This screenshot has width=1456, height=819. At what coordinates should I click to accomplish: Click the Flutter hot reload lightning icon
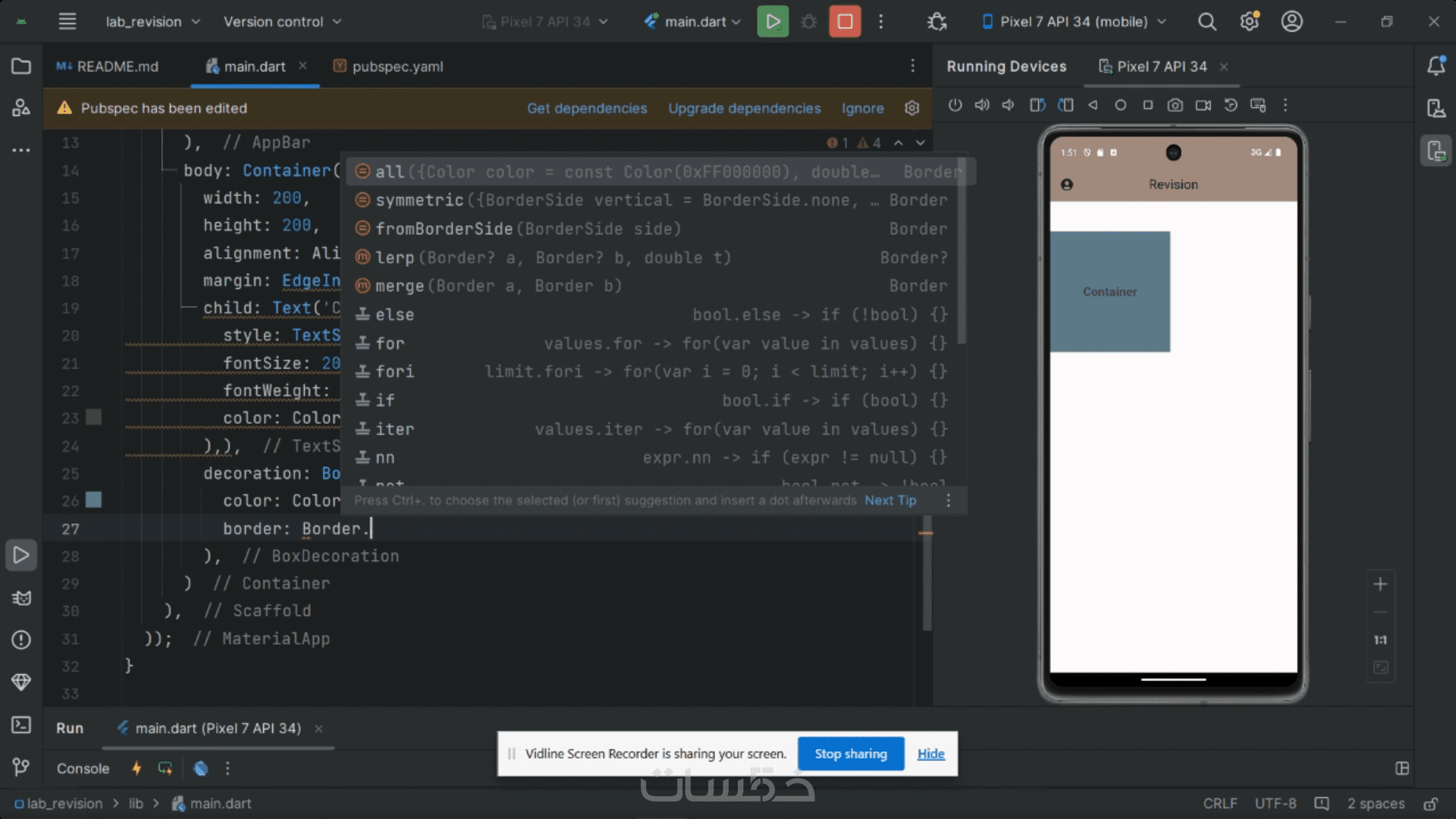pyautogui.click(x=136, y=768)
